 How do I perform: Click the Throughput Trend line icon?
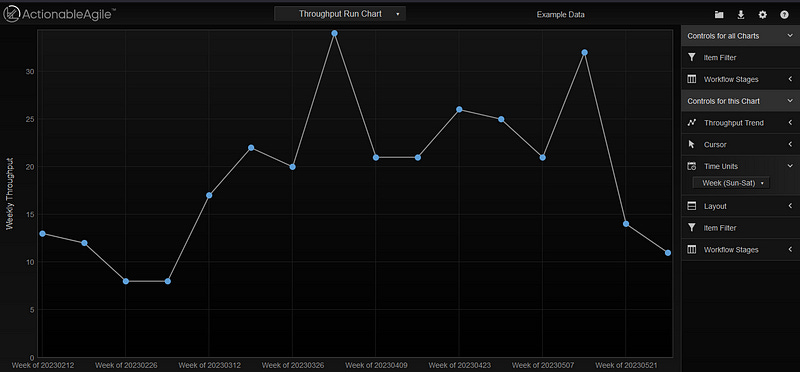point(691,123)
